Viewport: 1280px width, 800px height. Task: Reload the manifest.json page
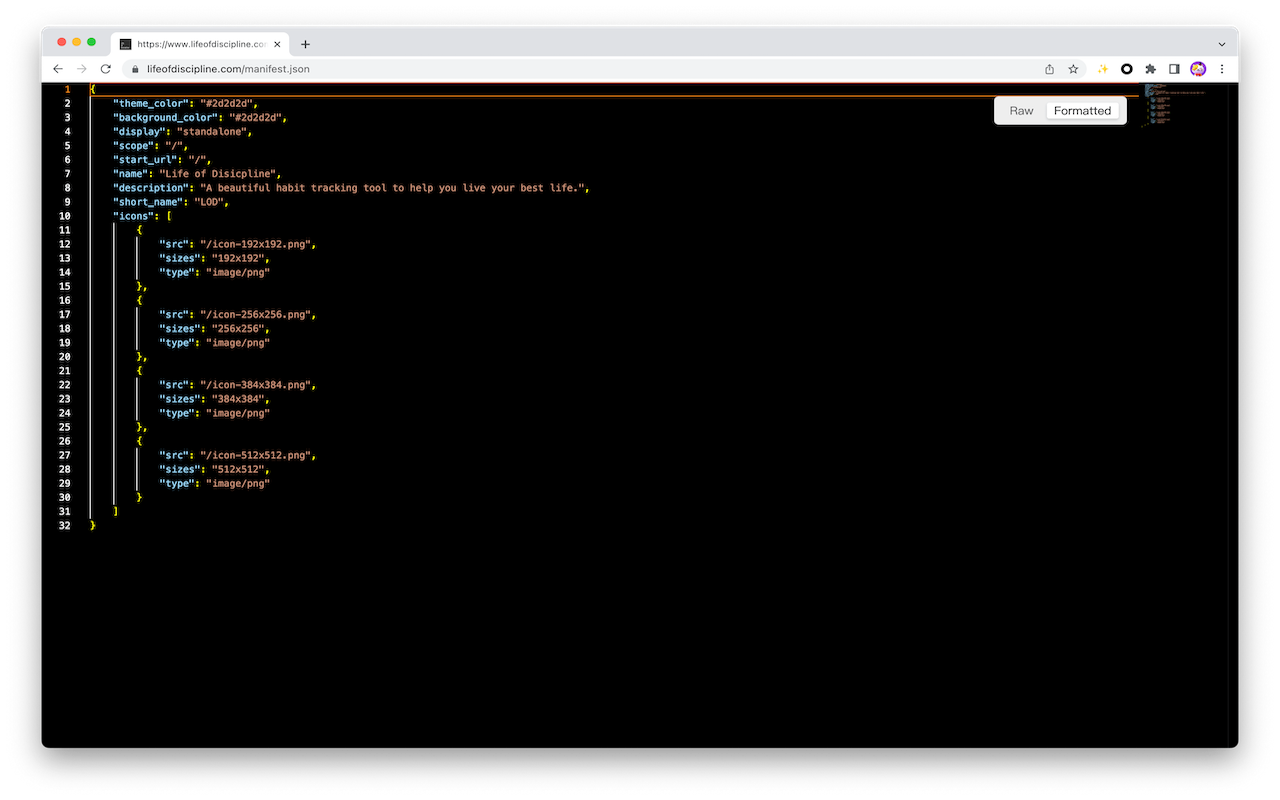(x=106, y=69)
